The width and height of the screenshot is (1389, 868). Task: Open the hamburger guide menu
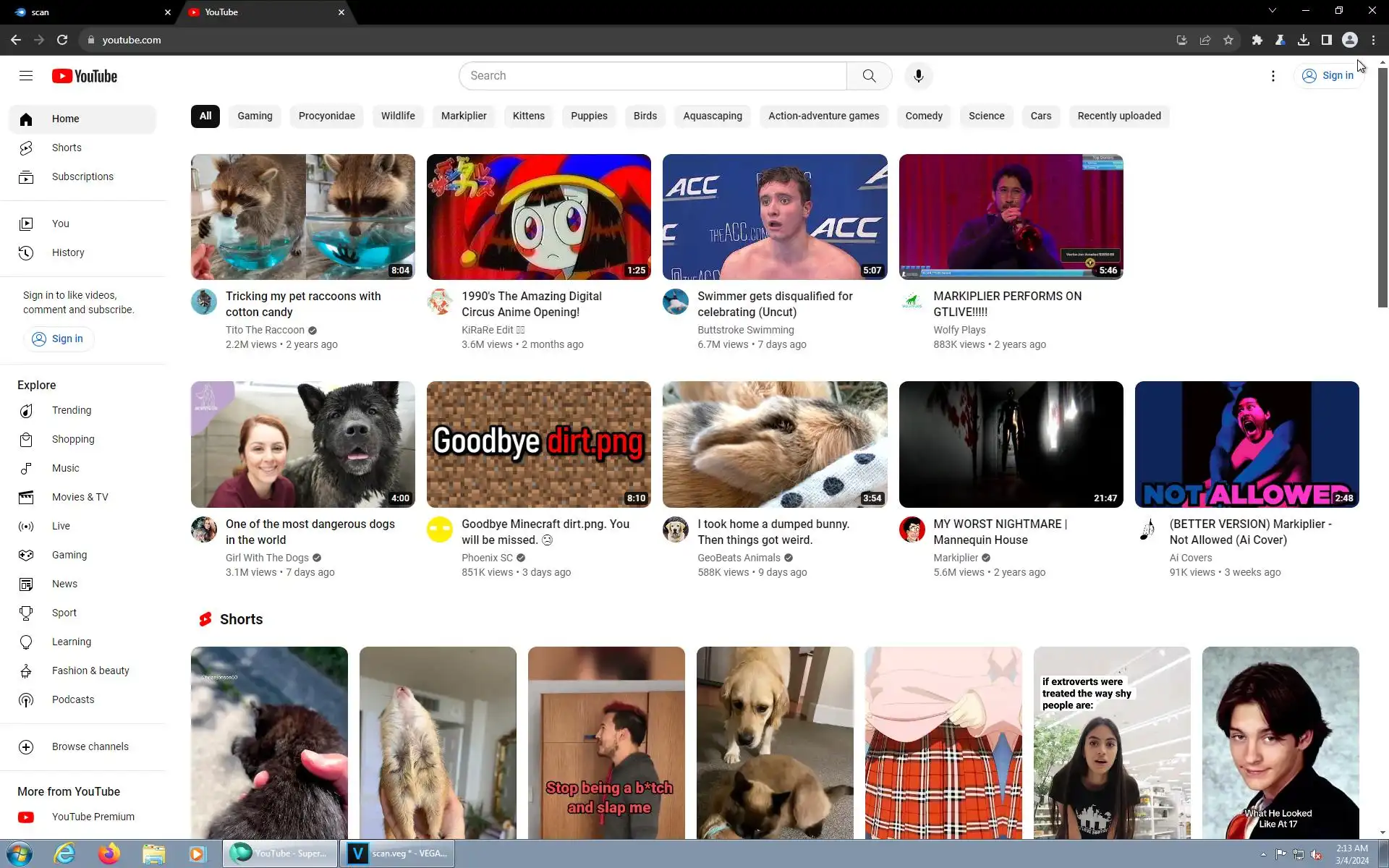point(26,76)
